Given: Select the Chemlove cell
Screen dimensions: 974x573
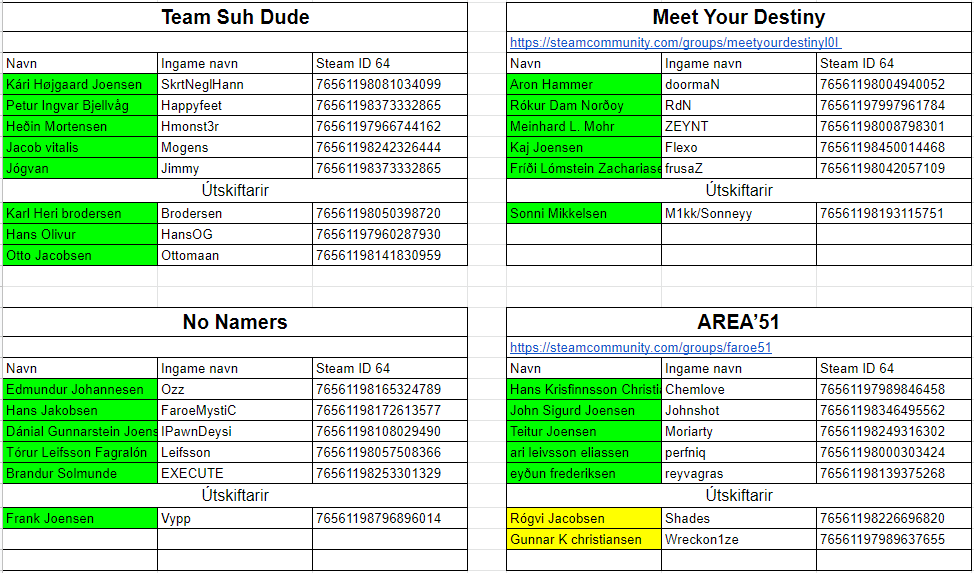Looking at the screenshot, I should click(x=739, y=390).
